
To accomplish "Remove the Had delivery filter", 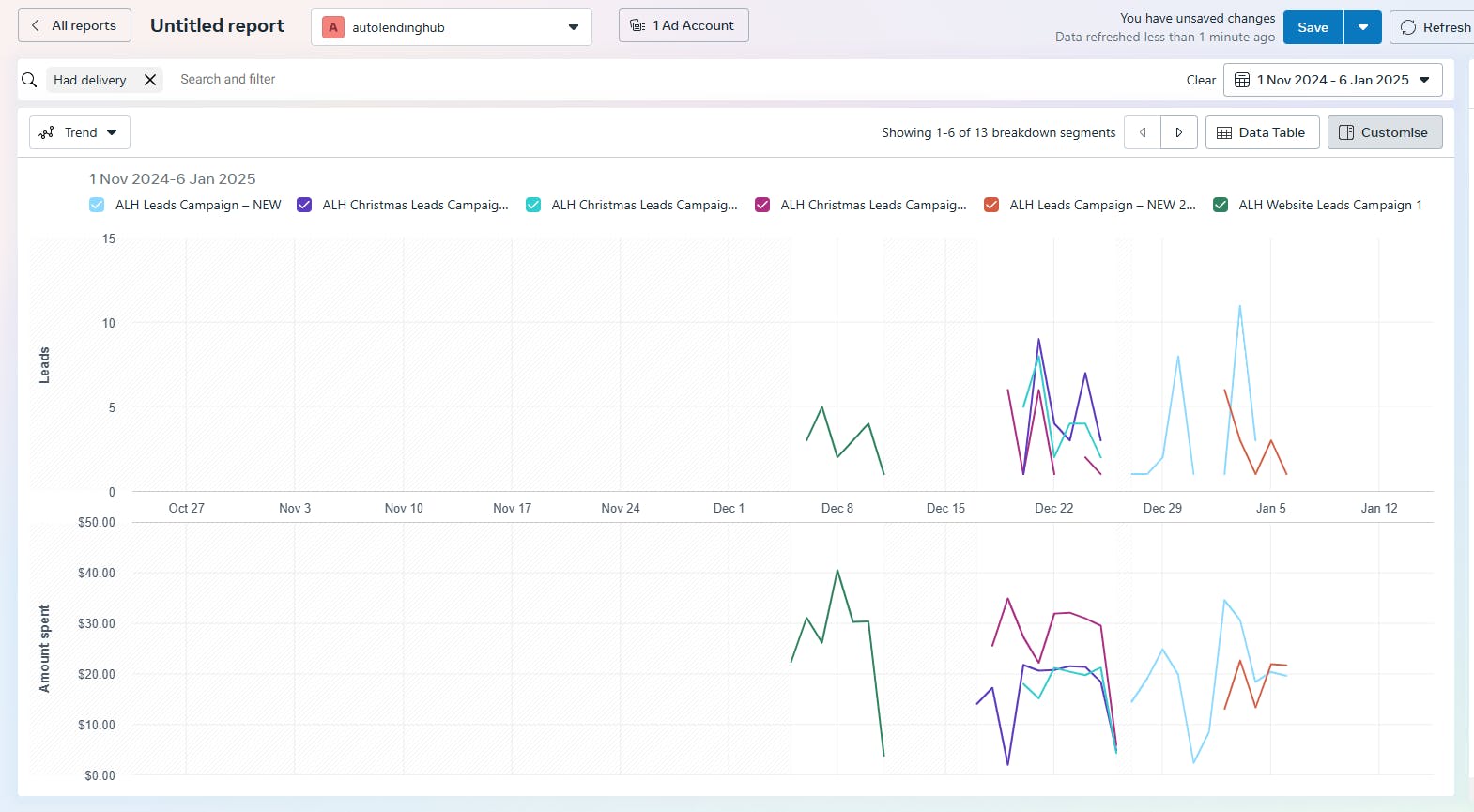I will click(150, 80).
